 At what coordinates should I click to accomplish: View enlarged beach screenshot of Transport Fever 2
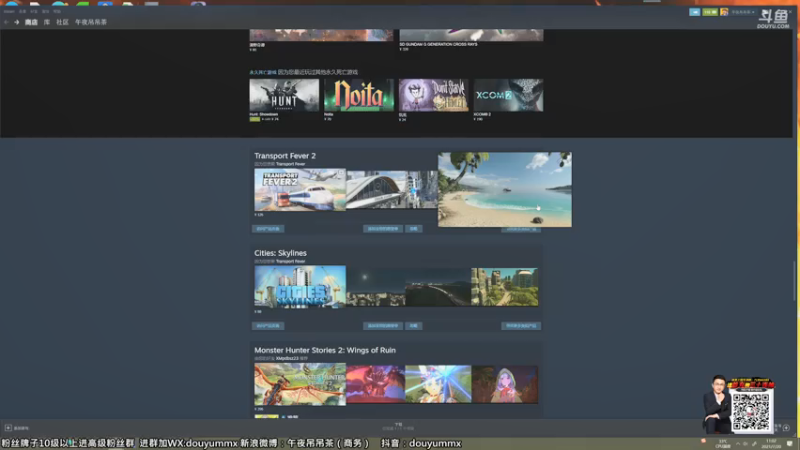(505, 189)
